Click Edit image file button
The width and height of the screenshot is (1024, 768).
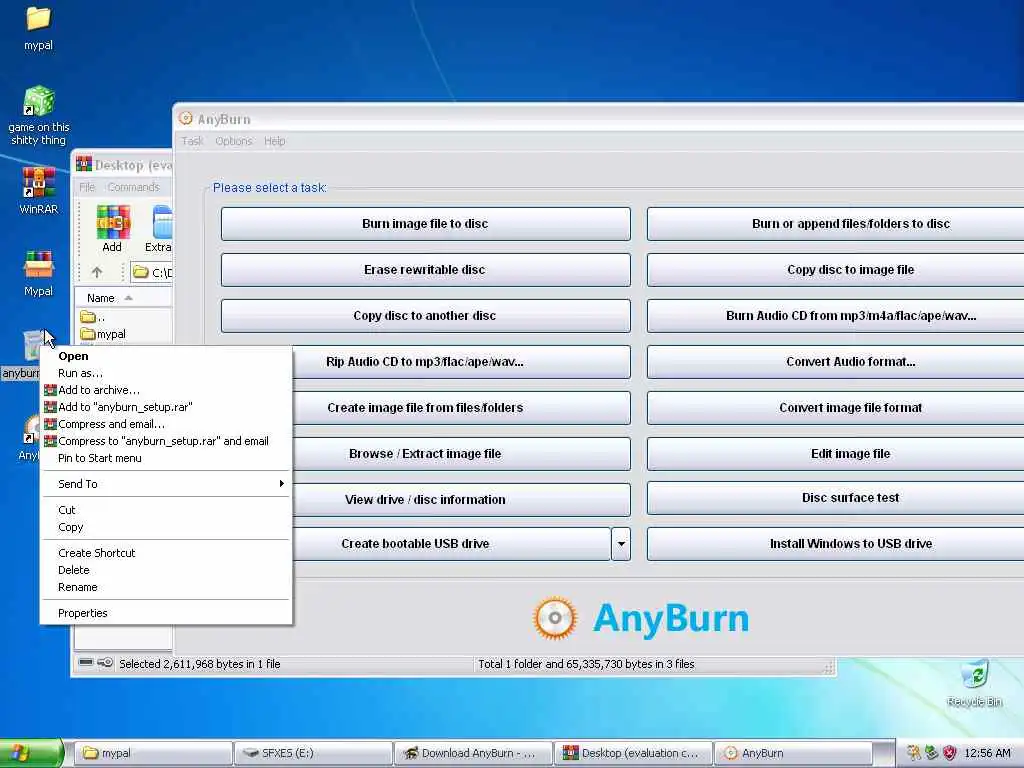836,454
